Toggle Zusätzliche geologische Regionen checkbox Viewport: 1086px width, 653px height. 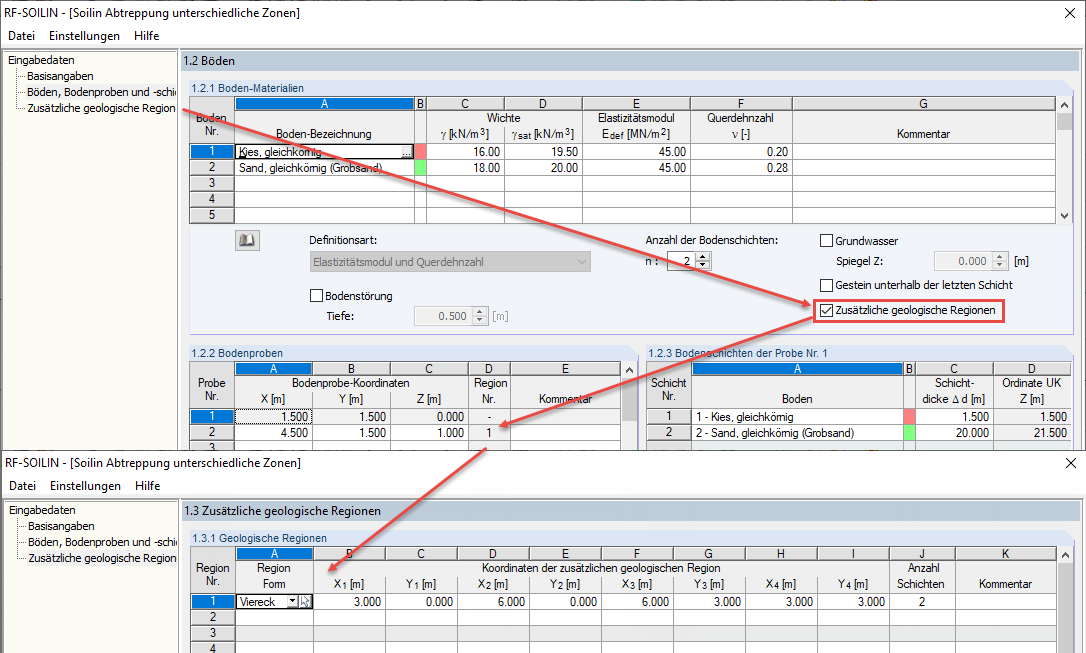point(826,310)
